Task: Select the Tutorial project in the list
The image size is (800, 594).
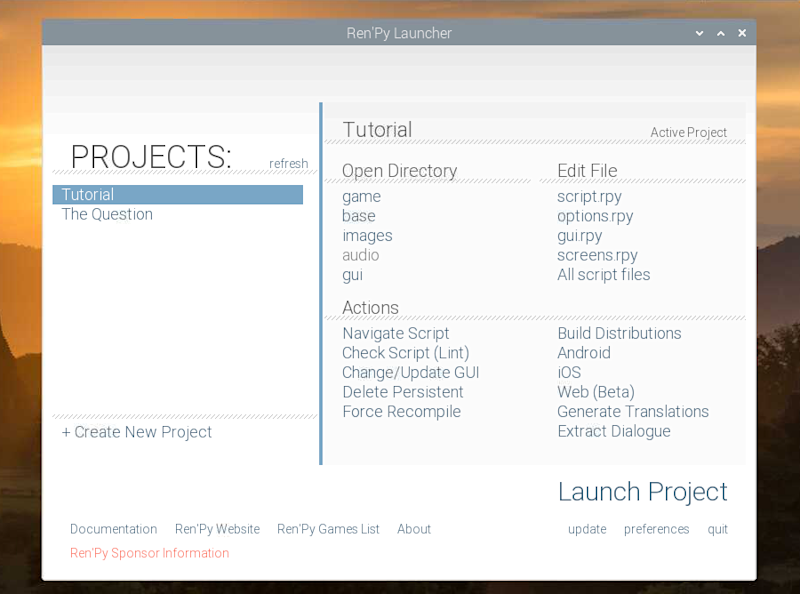Action: (x=178, y=194)
